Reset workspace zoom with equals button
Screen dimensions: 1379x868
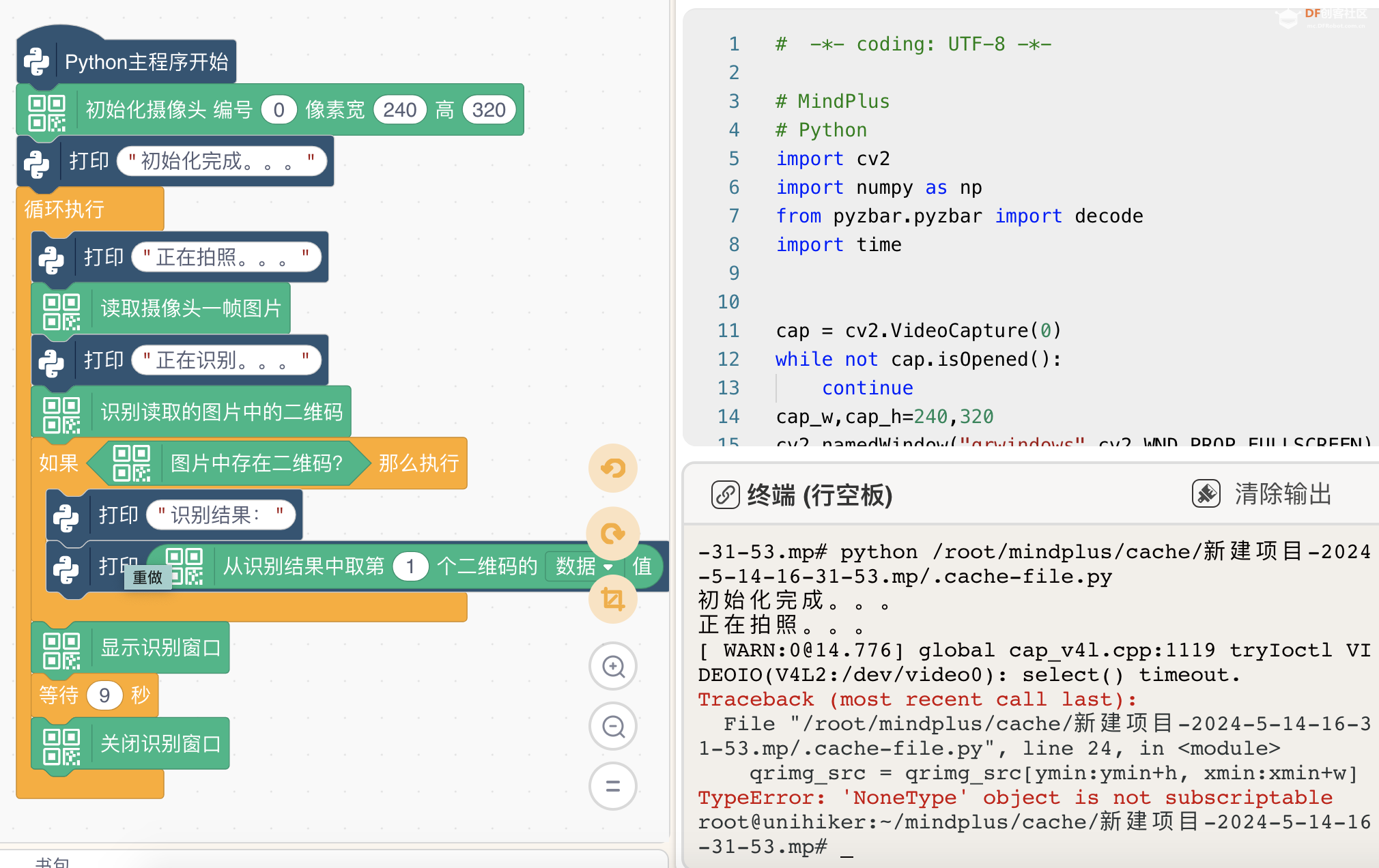(613, 786)
